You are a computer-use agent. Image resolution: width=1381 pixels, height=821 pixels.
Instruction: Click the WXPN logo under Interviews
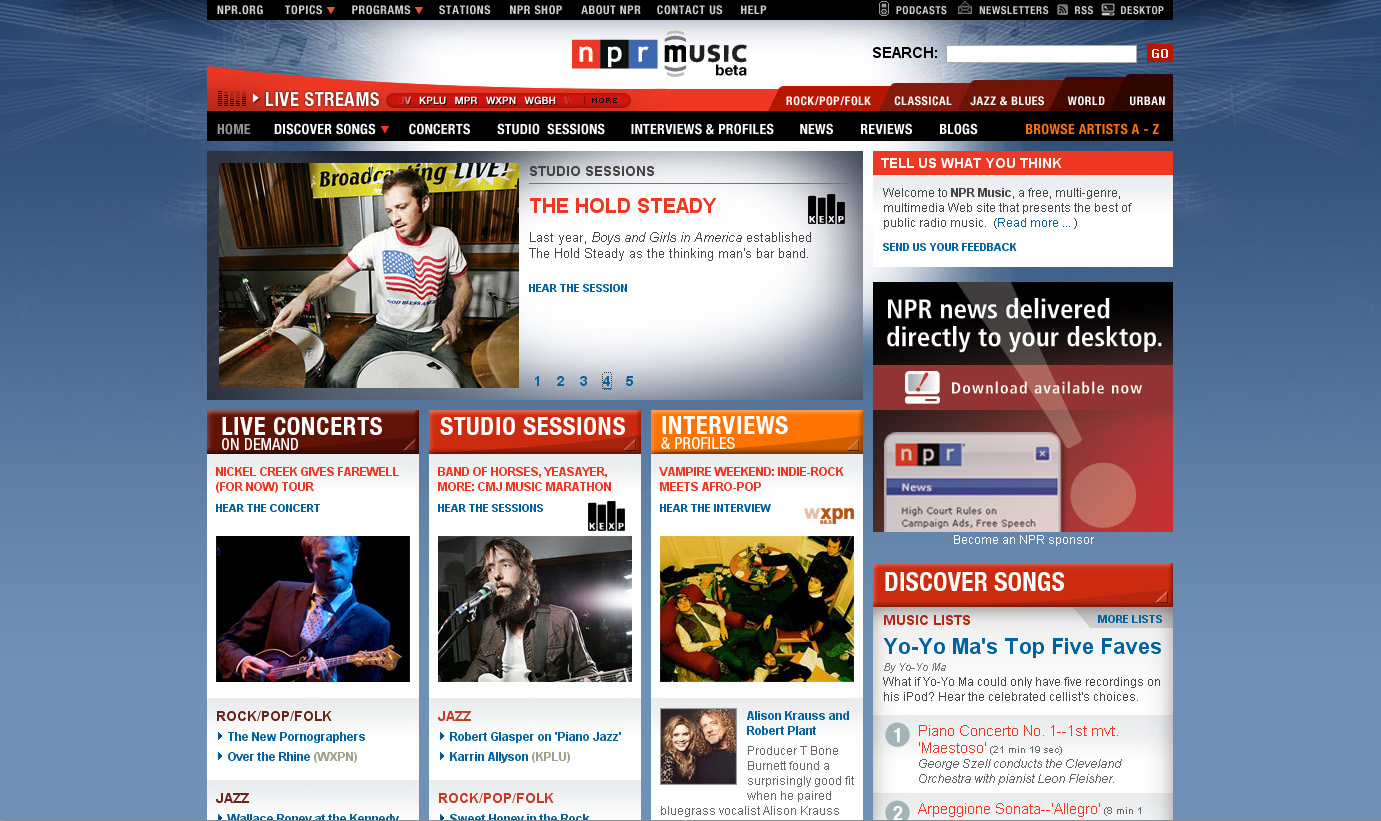click(829, 514)
